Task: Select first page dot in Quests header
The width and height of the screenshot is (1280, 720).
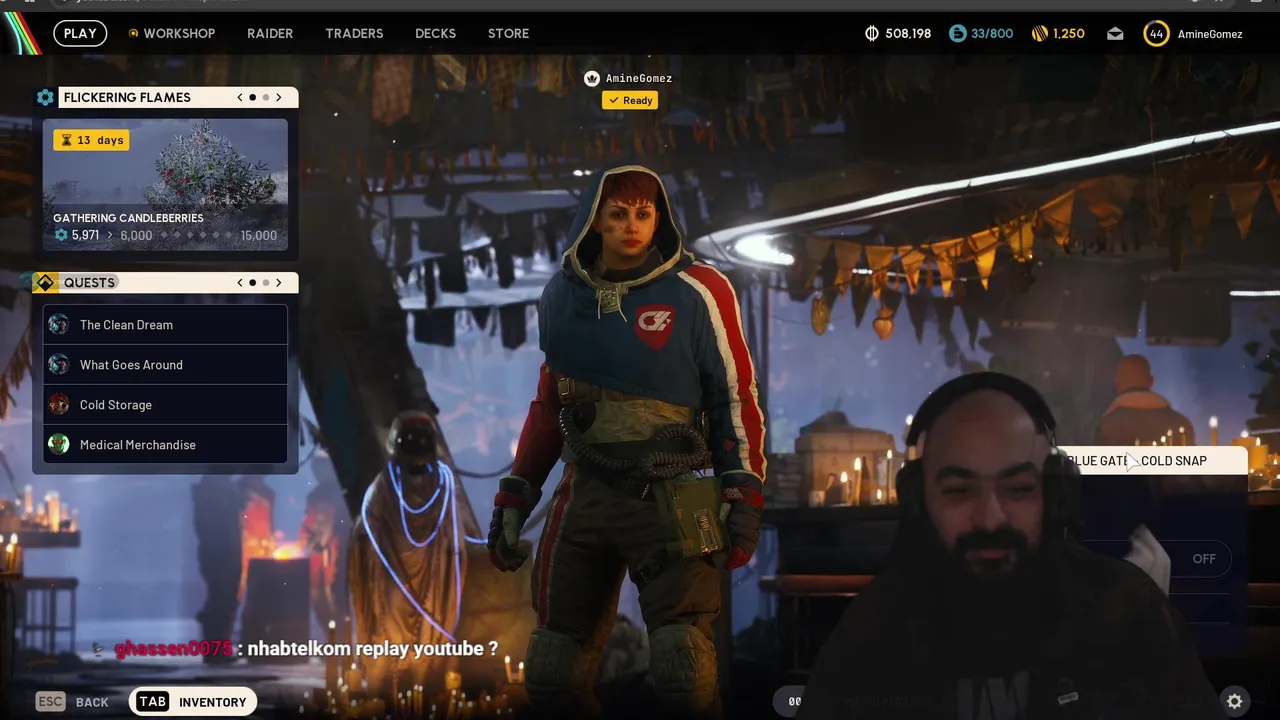Action: pos(252,283)
